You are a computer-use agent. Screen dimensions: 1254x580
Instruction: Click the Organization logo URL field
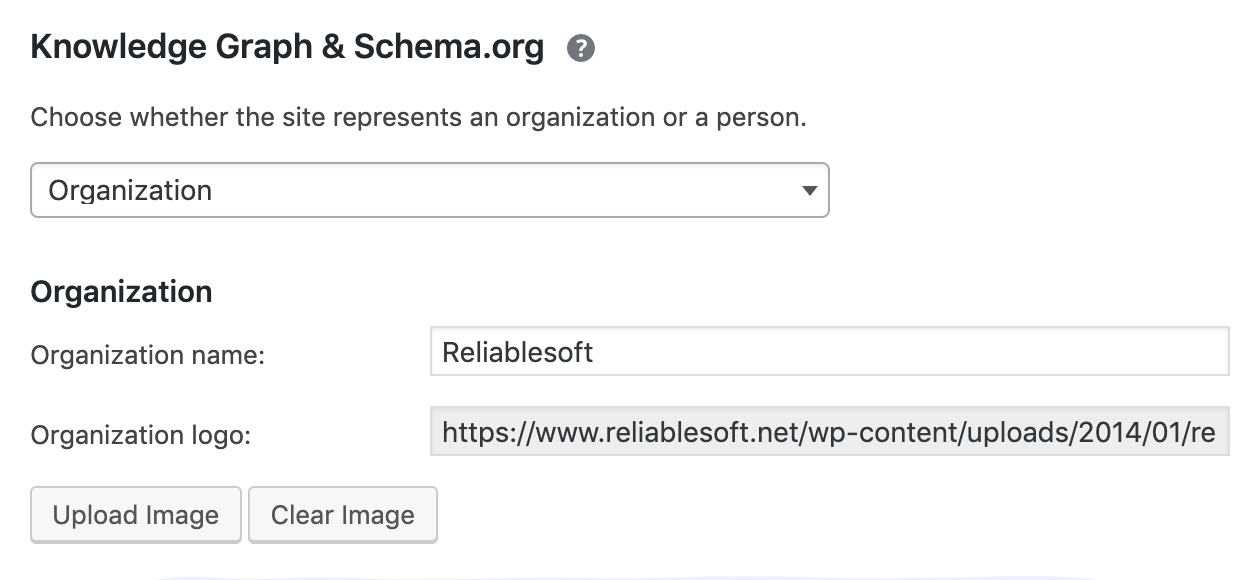pyautogui.click(x=829, y=432)
